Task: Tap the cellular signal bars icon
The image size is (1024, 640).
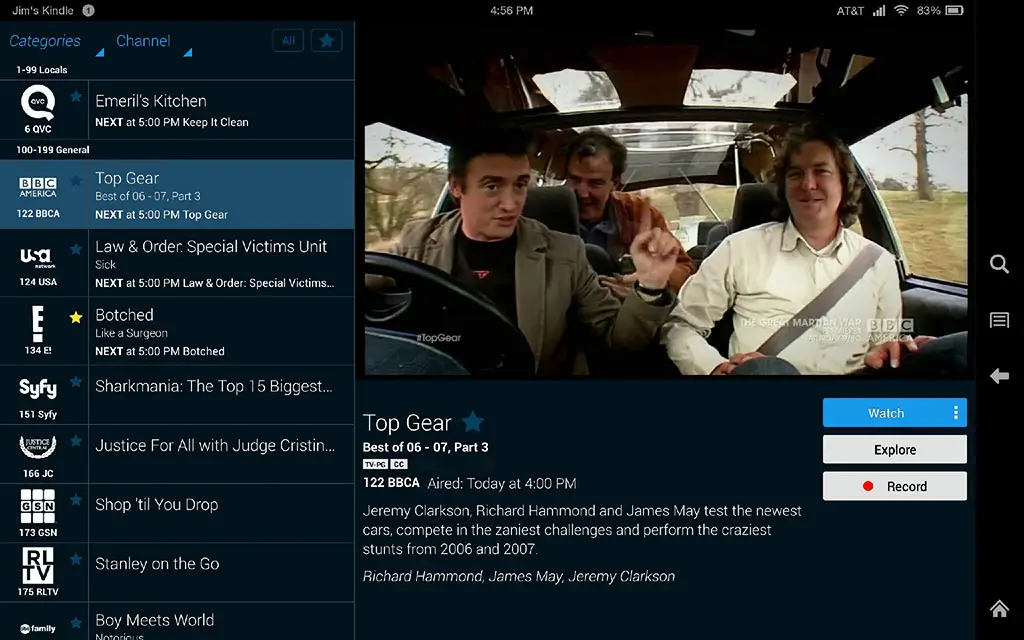Action: pyautogui.click(x=879, y=10)
